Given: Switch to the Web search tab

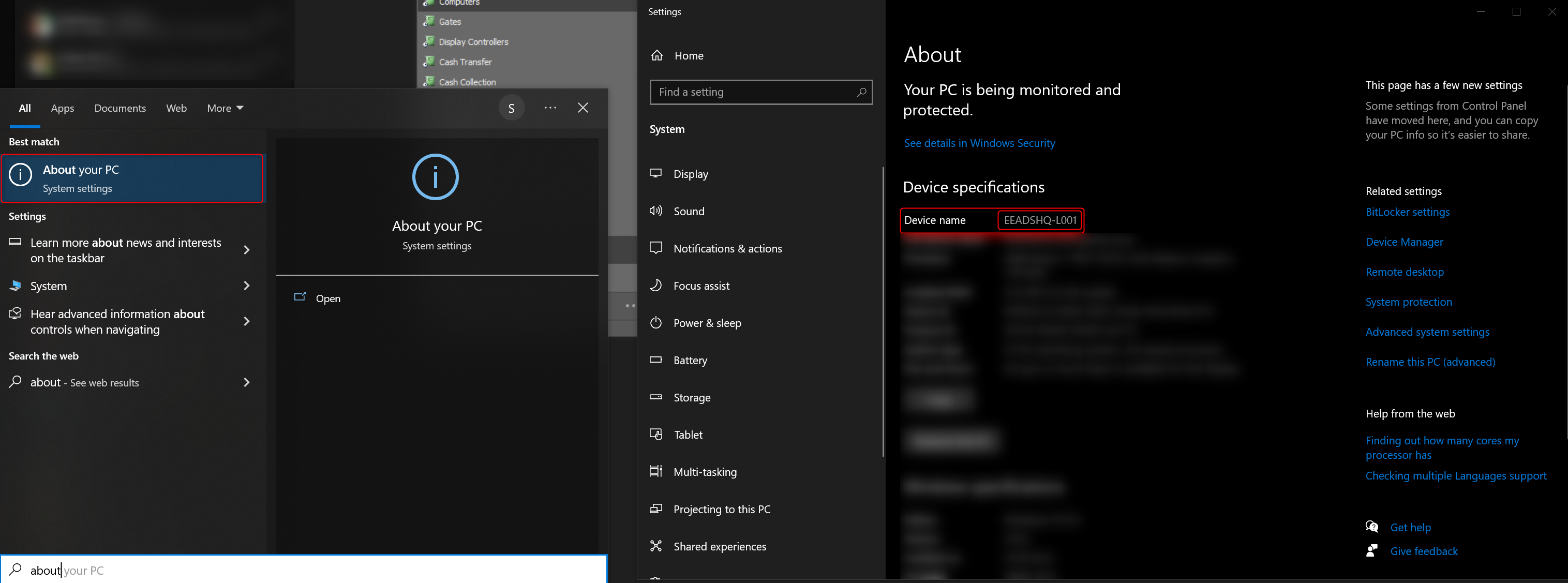Looking at the screenshot, I should 176,108.
